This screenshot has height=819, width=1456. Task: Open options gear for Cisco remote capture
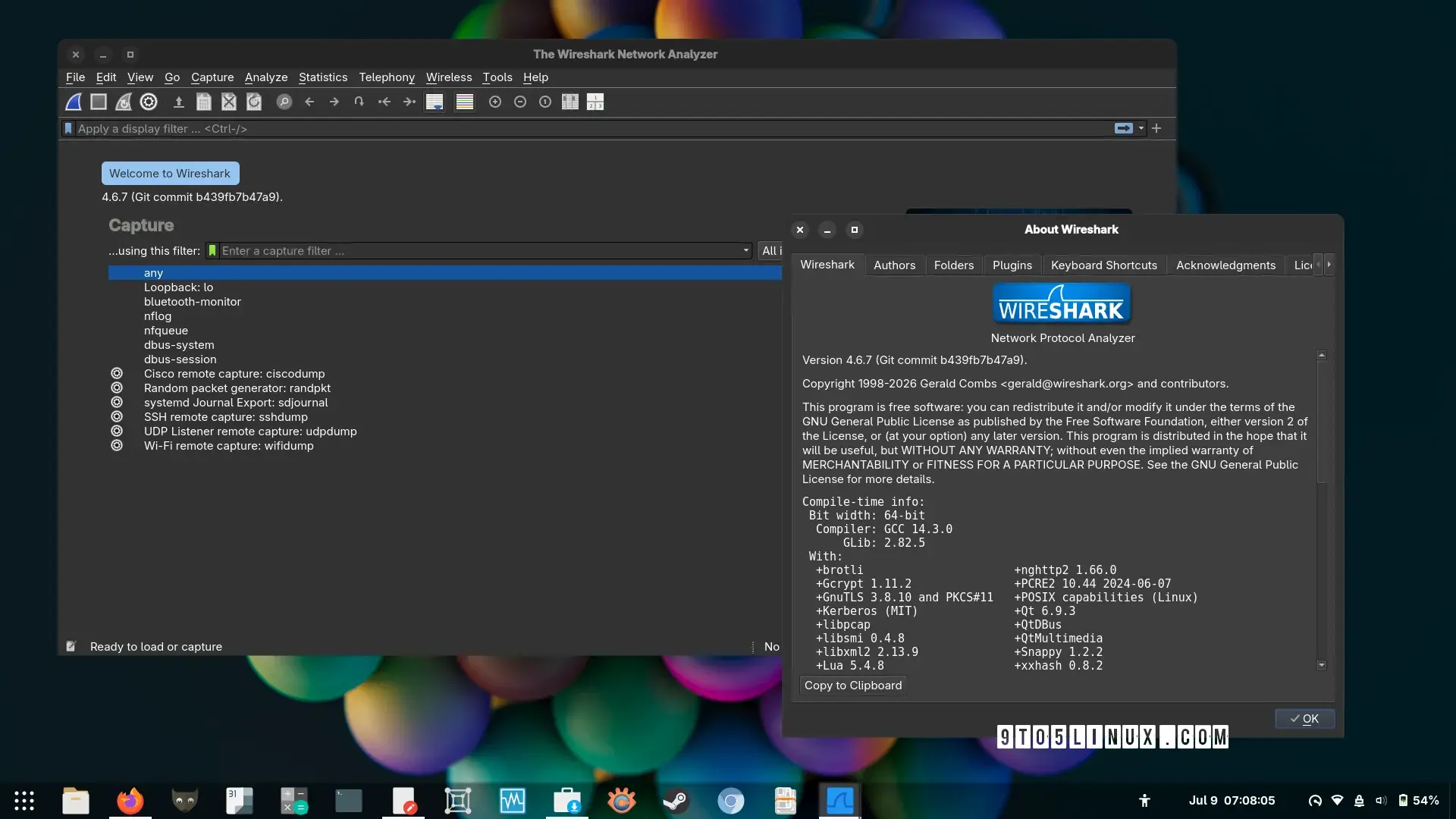tap(117, 374)
